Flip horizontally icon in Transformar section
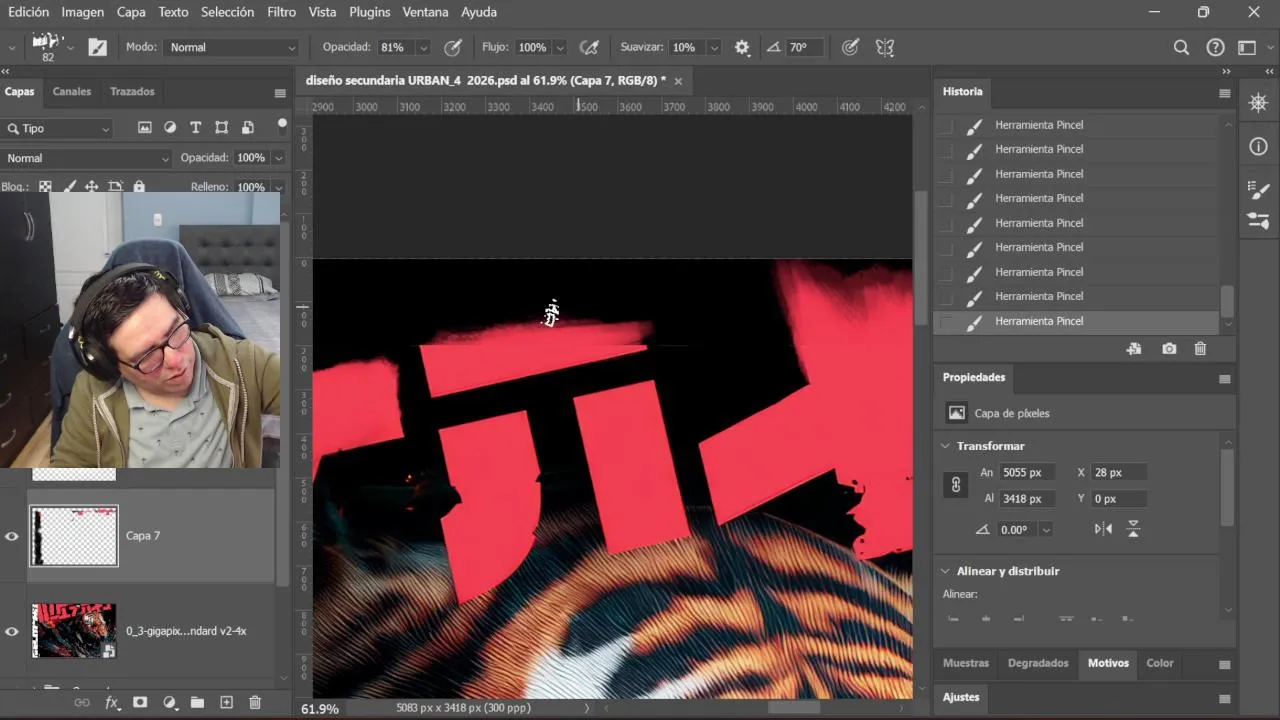This screenshot has width=1280, height=720. point(1103,529)
